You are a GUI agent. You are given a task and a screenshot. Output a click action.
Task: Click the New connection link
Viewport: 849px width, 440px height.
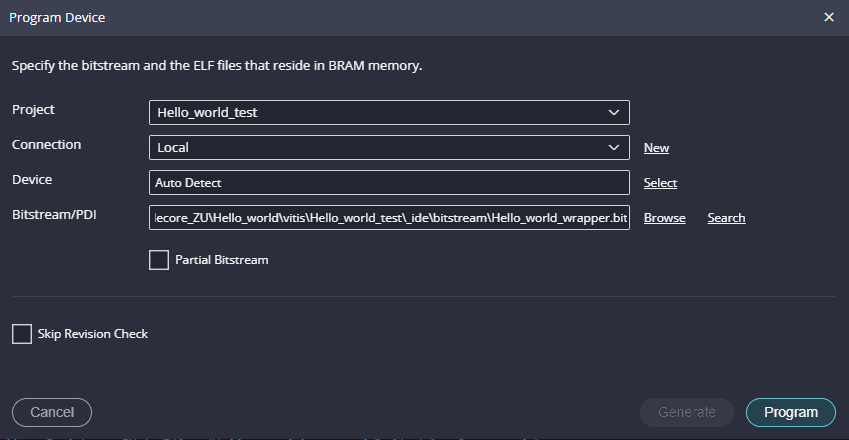[x=656, y=148]
